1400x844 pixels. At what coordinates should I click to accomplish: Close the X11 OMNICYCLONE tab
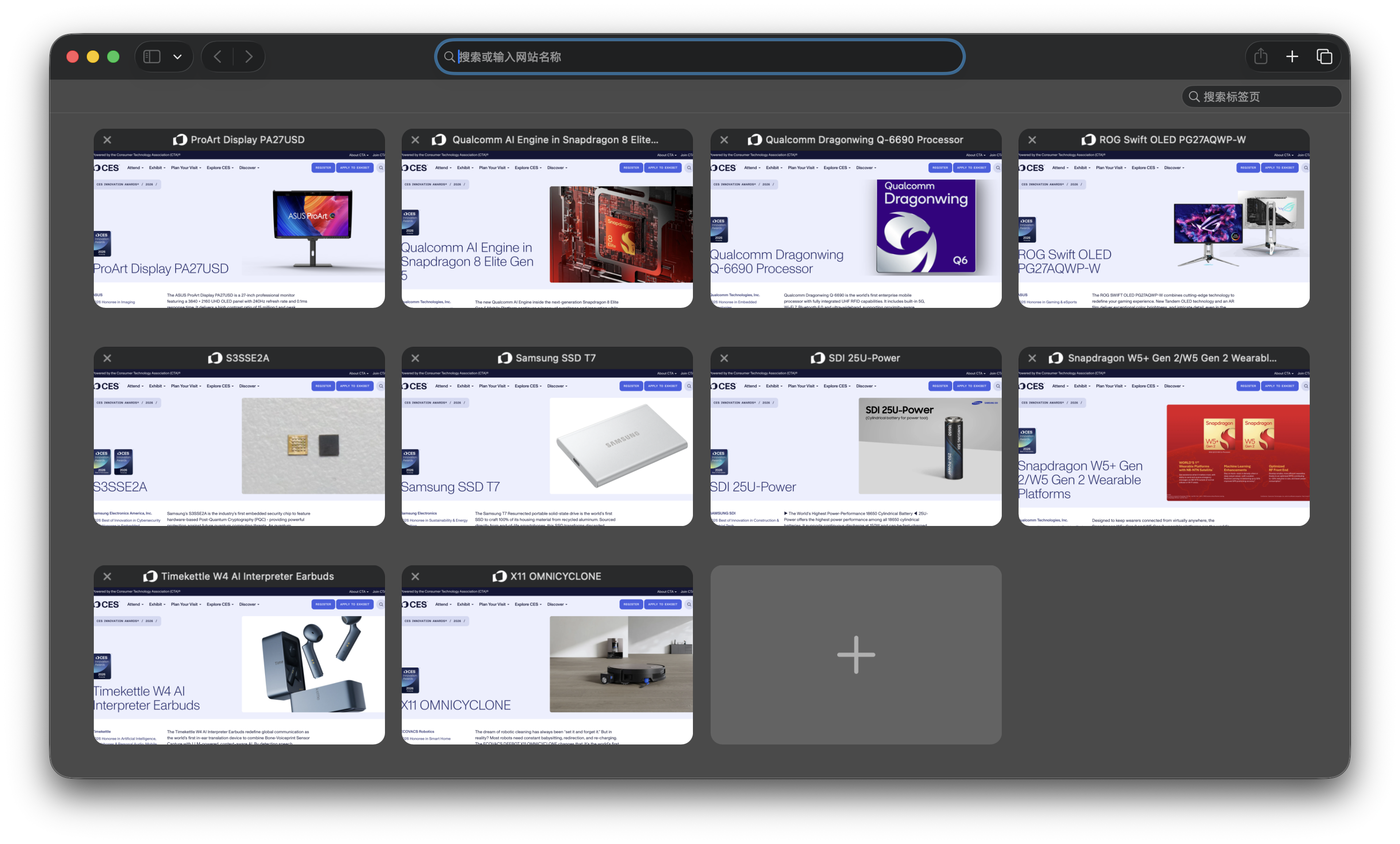click(415, 576)
